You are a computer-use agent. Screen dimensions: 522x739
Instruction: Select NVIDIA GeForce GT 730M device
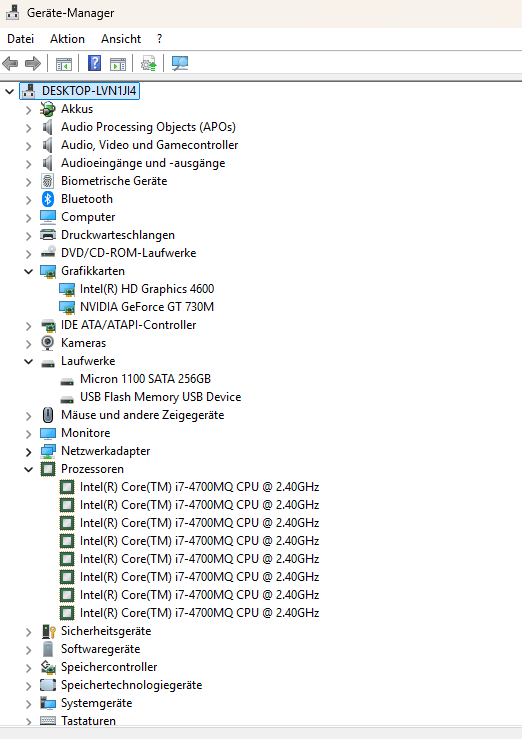(147, 307)
